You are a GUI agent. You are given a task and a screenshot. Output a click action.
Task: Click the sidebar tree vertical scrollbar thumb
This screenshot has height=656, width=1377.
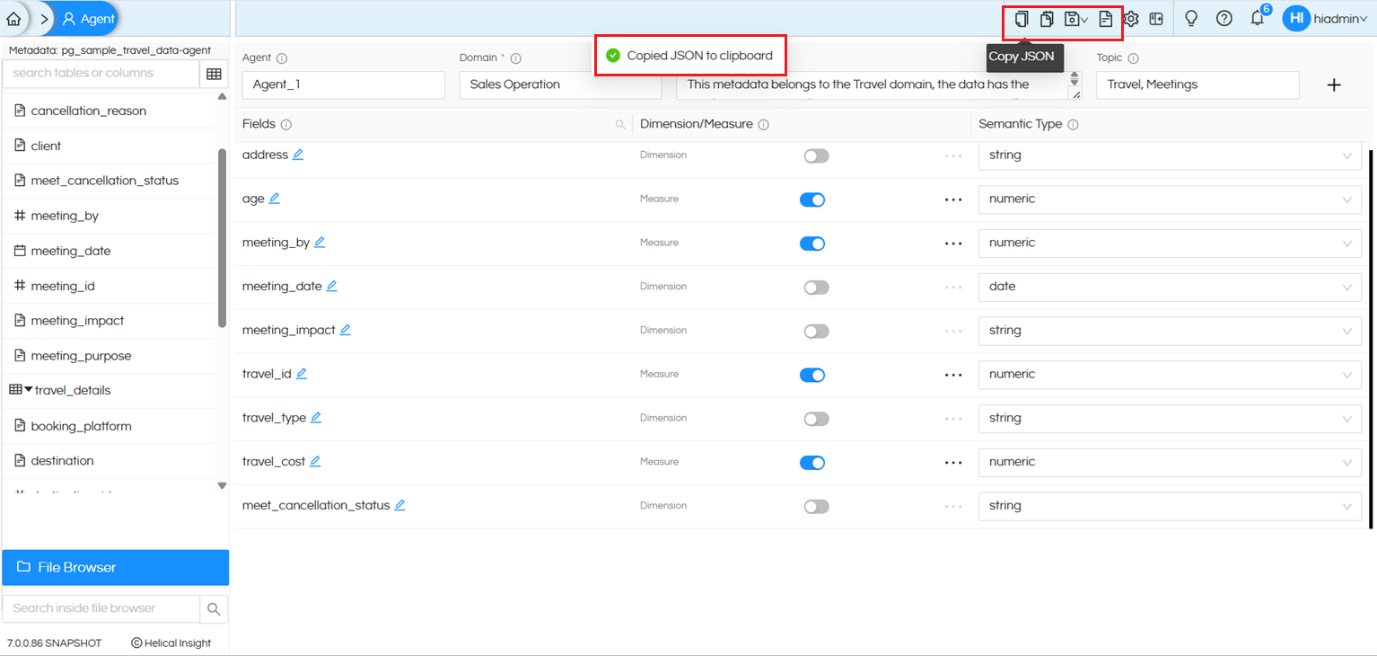pyautogui.click(x=222, y=238)
